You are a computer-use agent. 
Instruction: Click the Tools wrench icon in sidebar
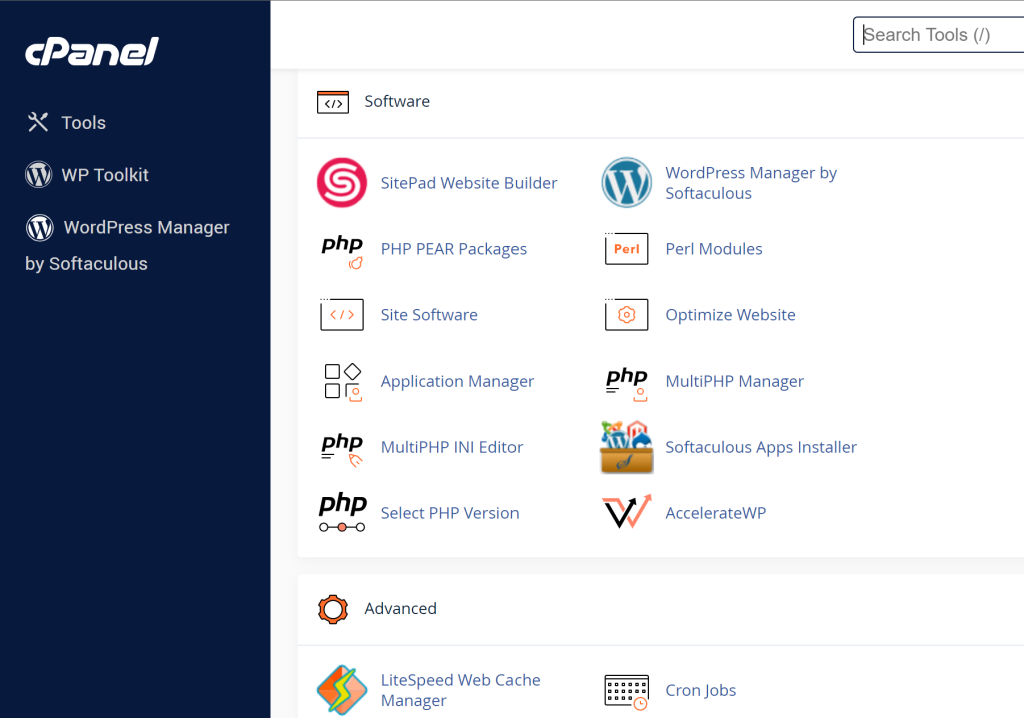tap(38, 122)
